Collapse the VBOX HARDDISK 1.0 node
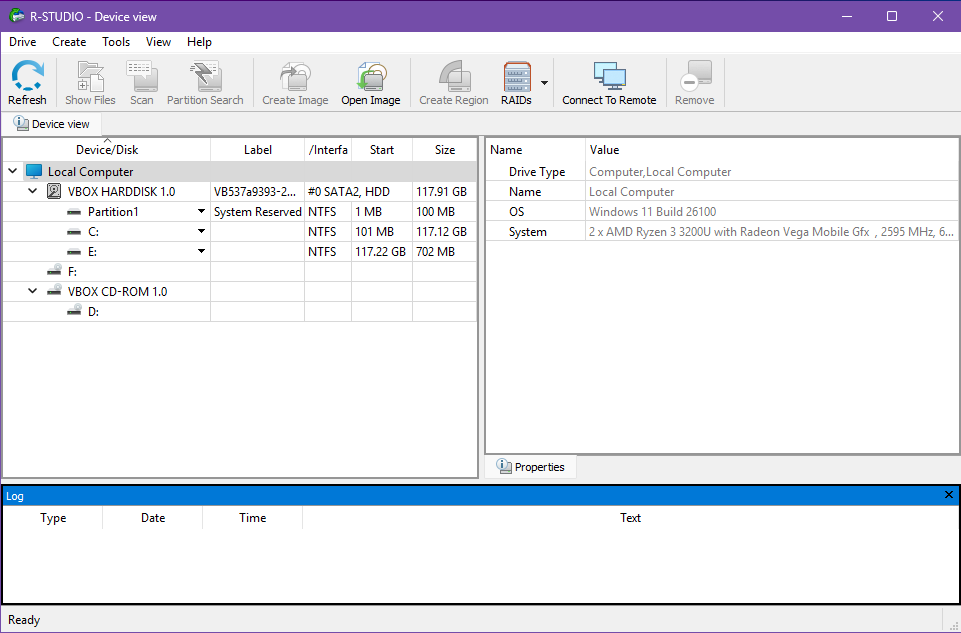 pyautogui.click(x=32, y=192)
